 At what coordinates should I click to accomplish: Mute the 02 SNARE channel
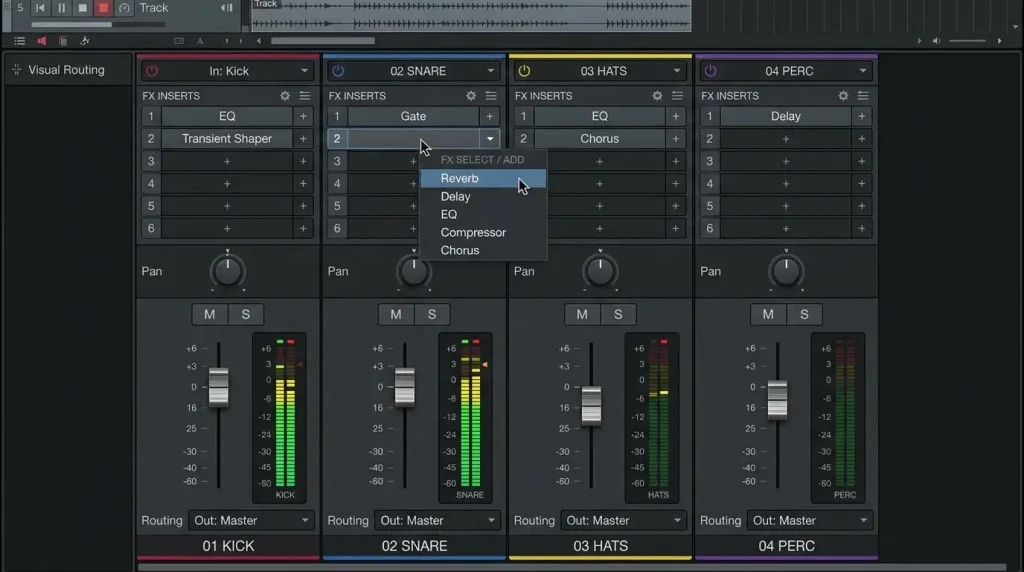(396, 315)
